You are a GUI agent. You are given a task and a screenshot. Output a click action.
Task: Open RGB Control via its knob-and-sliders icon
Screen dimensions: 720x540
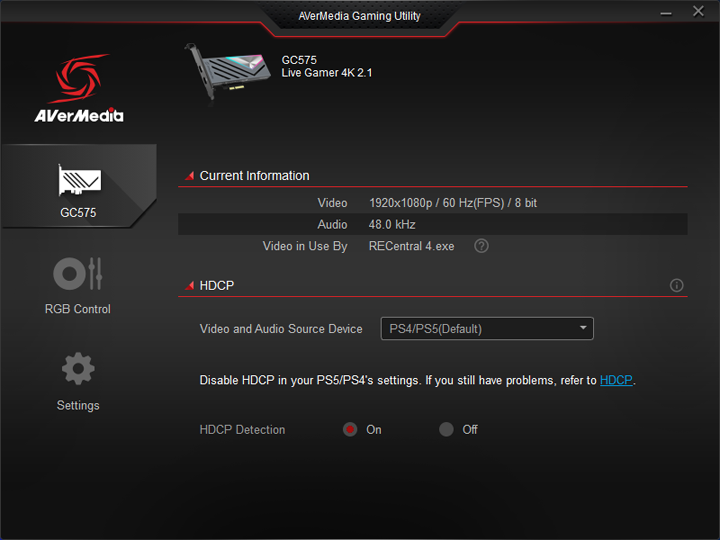(78, 273)
